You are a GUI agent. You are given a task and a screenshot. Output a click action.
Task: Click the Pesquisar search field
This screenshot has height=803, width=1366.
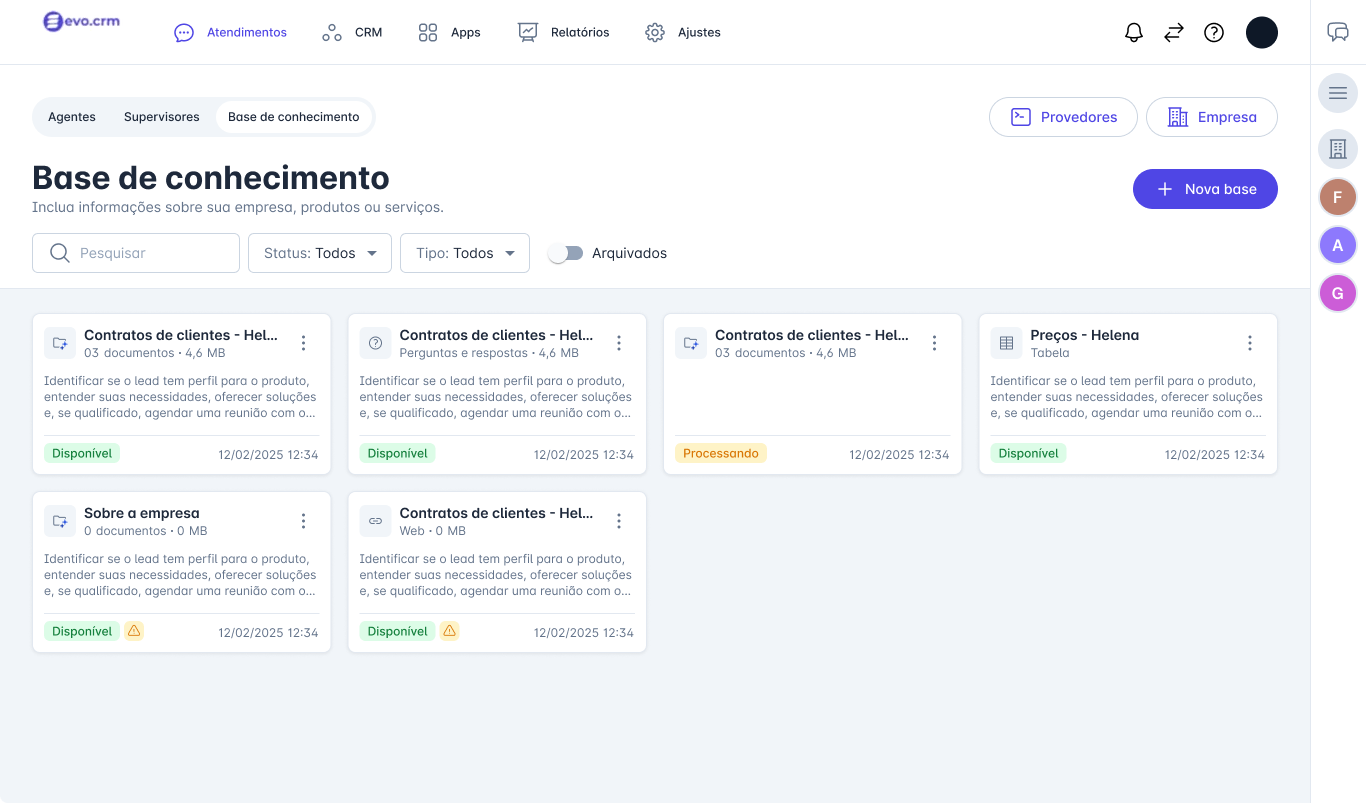136,253
